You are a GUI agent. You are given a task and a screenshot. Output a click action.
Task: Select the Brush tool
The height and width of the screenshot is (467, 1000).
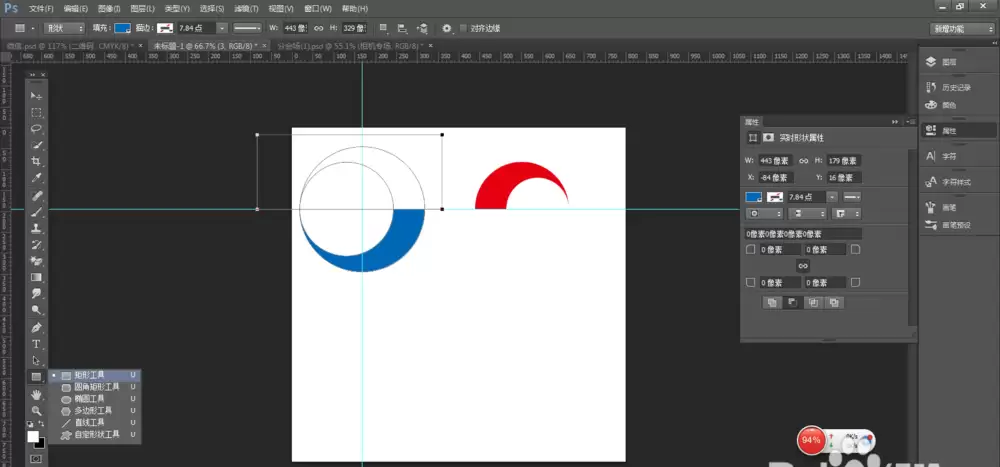click(x=36, y=212)
